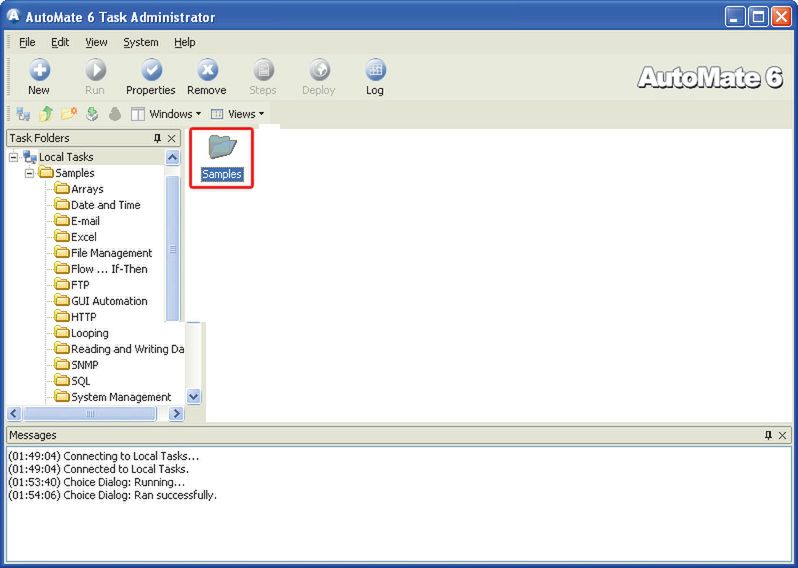Viewport: 798px width, 568px height.
Task: Select the Looping folder
Action: click(x=90, y=333)
